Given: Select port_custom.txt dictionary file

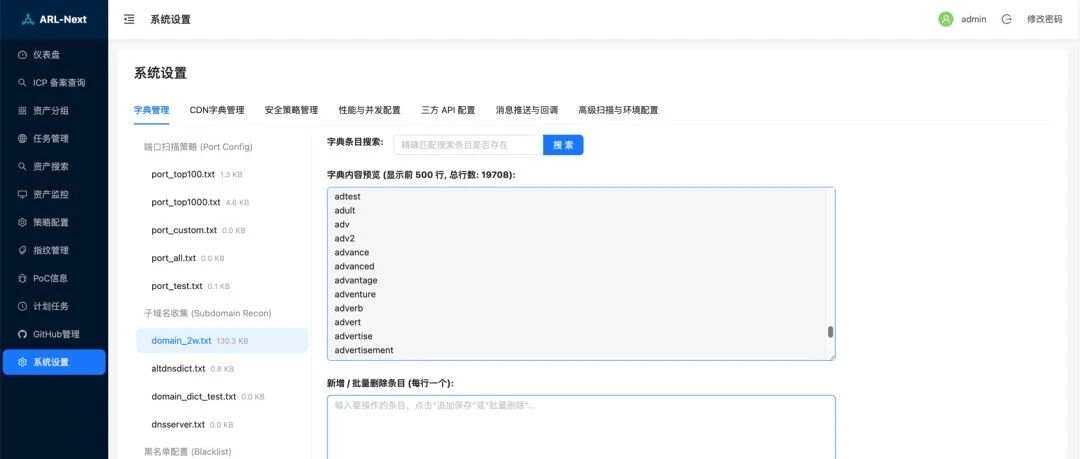Looking at the screenshot, I should (222, 230).
